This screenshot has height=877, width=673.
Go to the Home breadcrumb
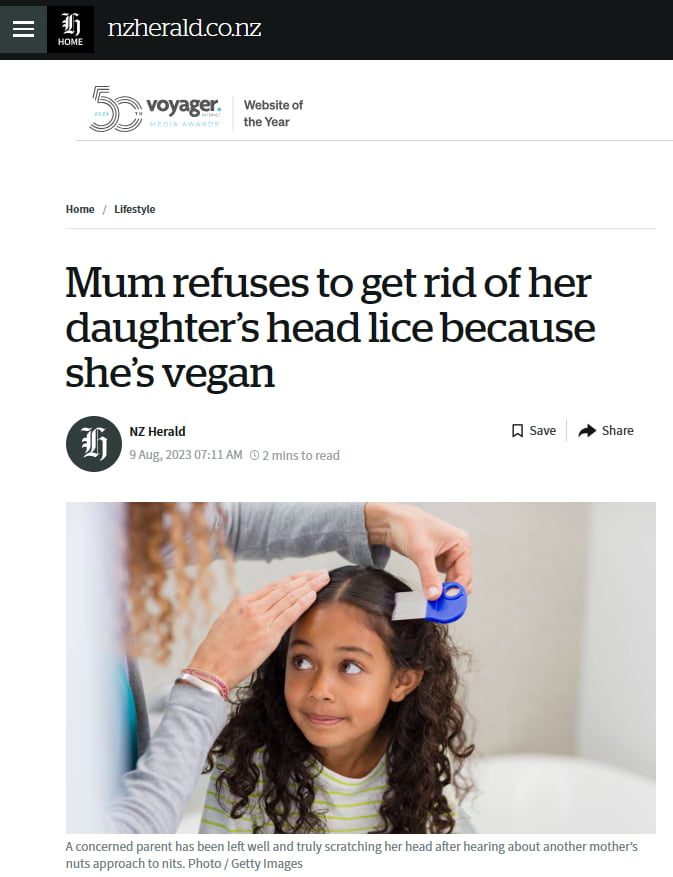tap(80, 209)
